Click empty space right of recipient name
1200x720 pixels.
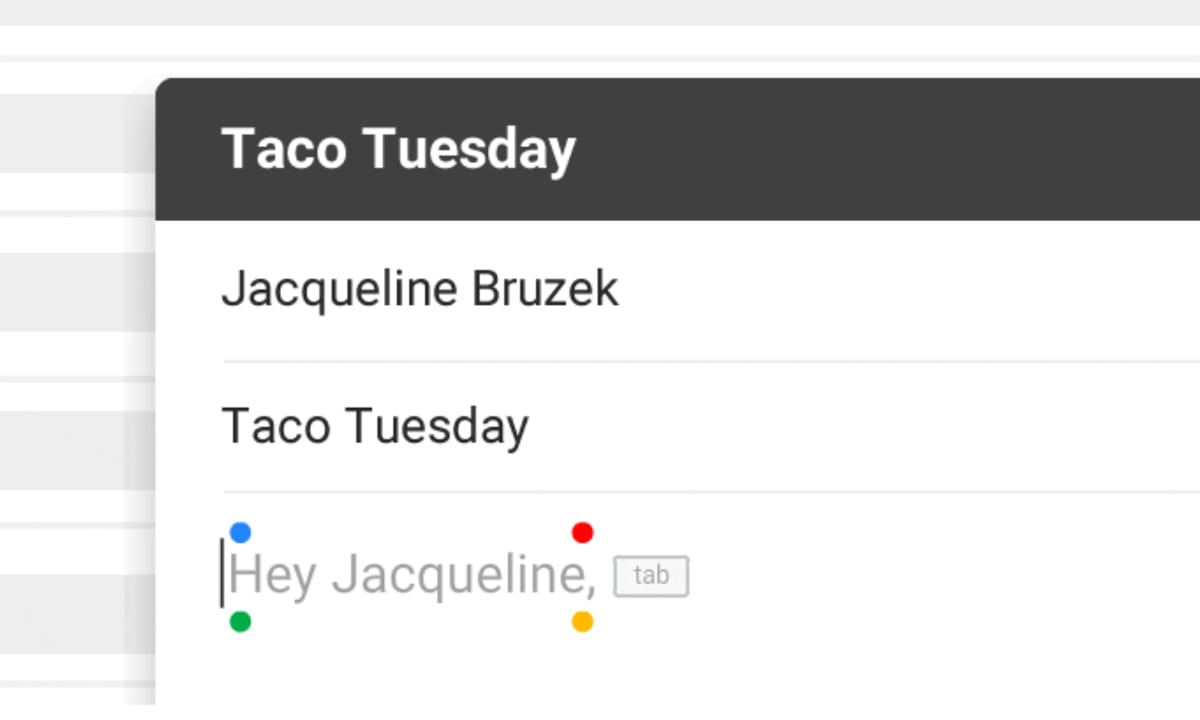click(900, 289)
